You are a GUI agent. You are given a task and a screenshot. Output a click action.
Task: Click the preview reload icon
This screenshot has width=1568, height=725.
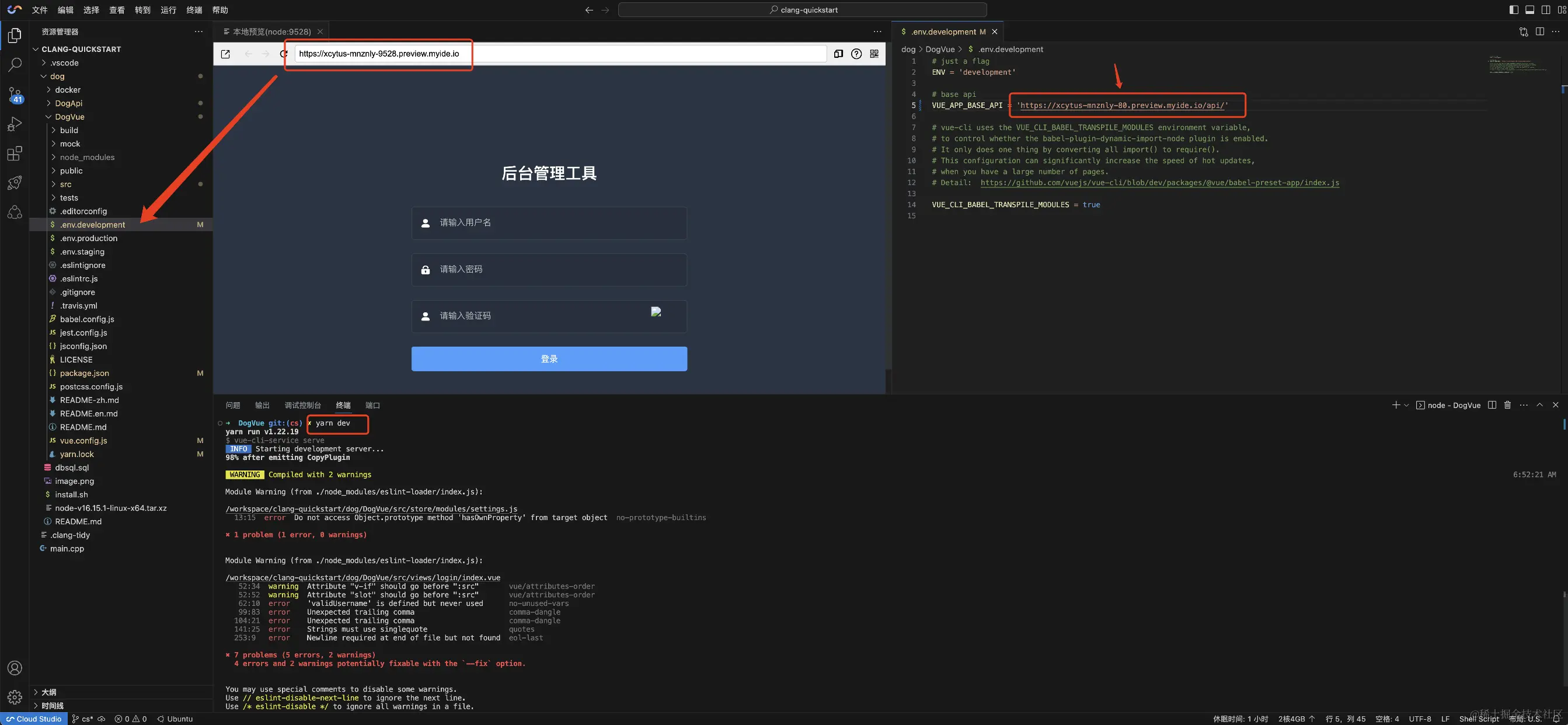click(284, 54)
